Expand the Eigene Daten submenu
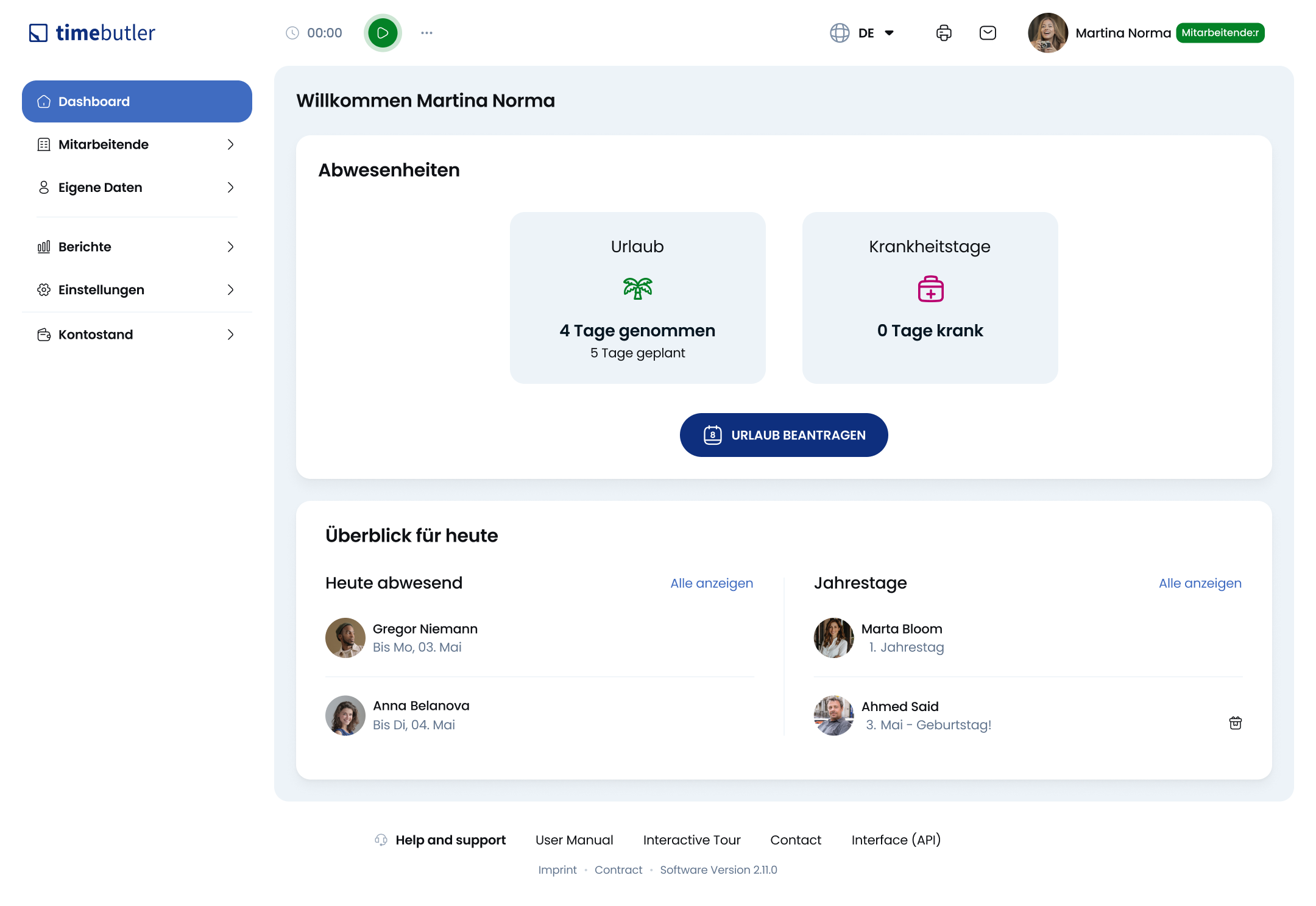1316x906 pixels. pyautogui.click(x=230, y=188)
